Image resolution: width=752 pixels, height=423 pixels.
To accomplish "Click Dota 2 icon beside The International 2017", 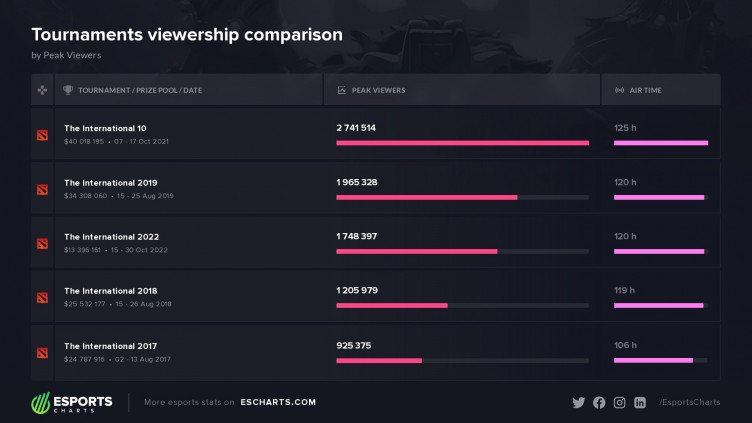I will click(42, 352).
